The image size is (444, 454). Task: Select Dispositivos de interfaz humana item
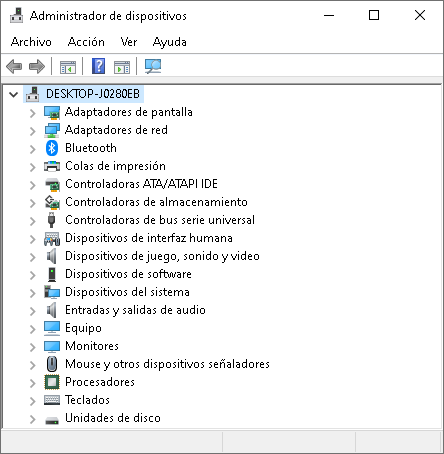pyautogui.click(x=149, y=238)
